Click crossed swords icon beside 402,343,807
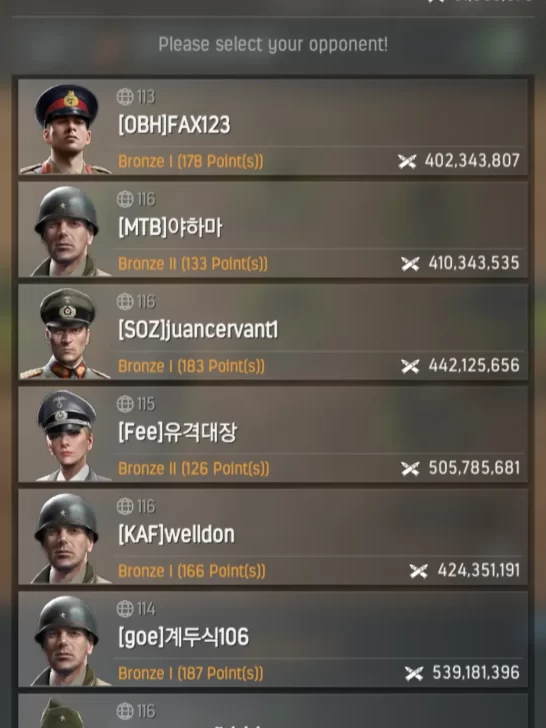 (407, 162)
